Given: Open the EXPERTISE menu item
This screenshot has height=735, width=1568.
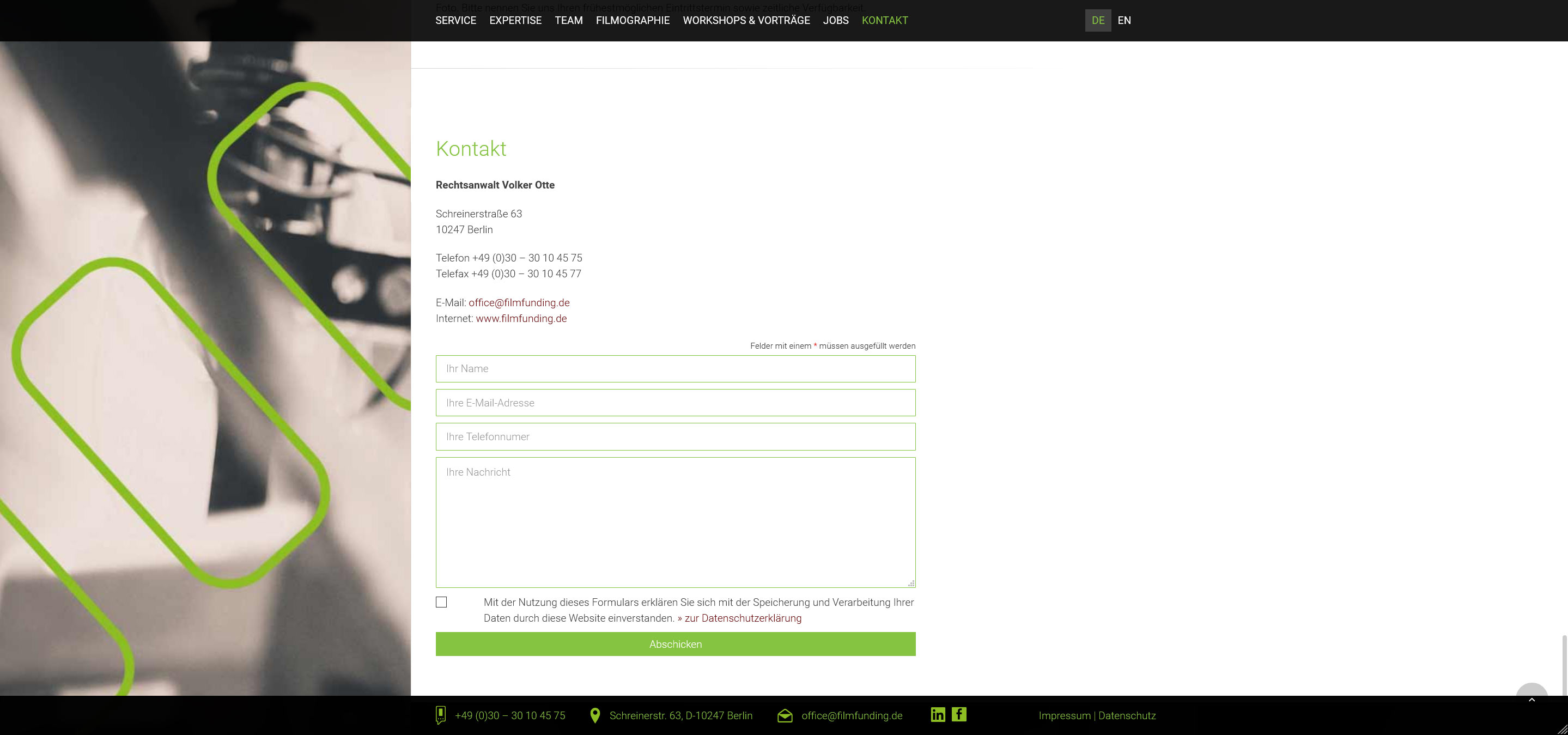Looking at the screenshot, I should point(515,20).
